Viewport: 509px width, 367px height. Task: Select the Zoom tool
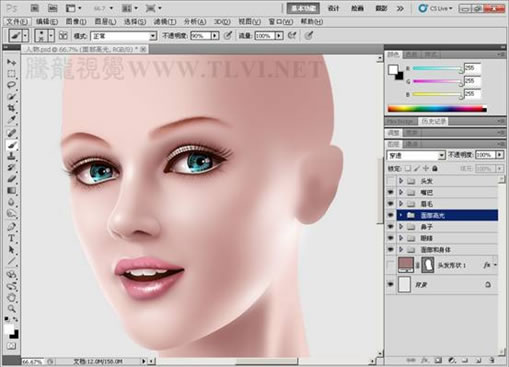click(x=11, y=309)
